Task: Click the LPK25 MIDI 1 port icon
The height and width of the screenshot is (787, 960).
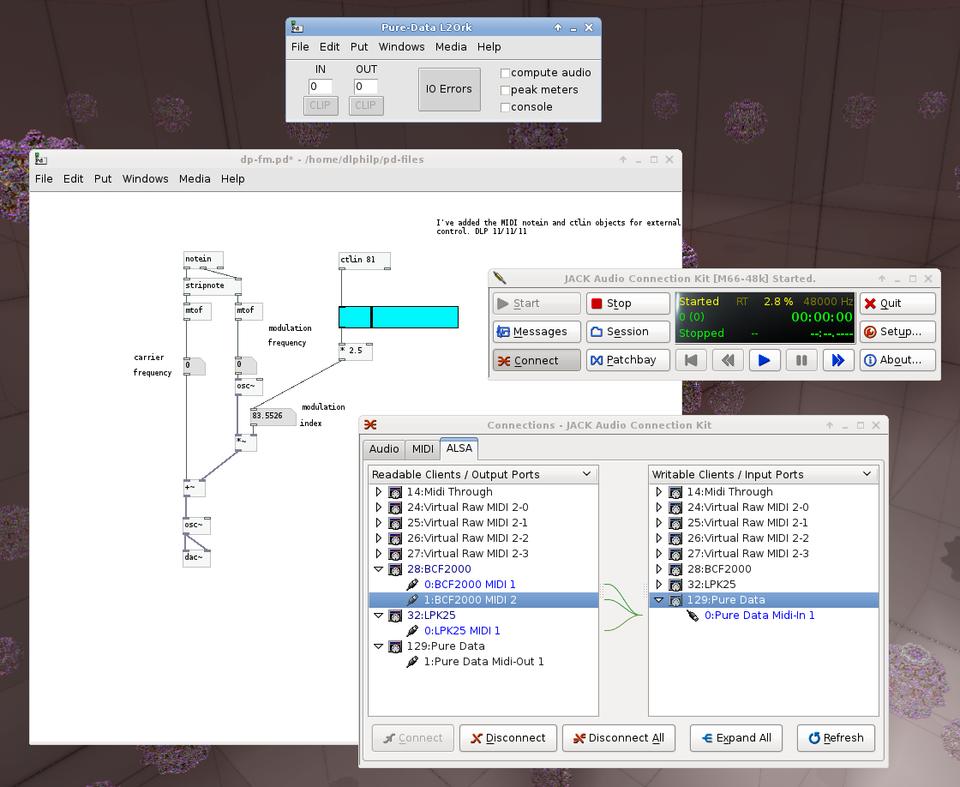Action: [x=412, y=631]
